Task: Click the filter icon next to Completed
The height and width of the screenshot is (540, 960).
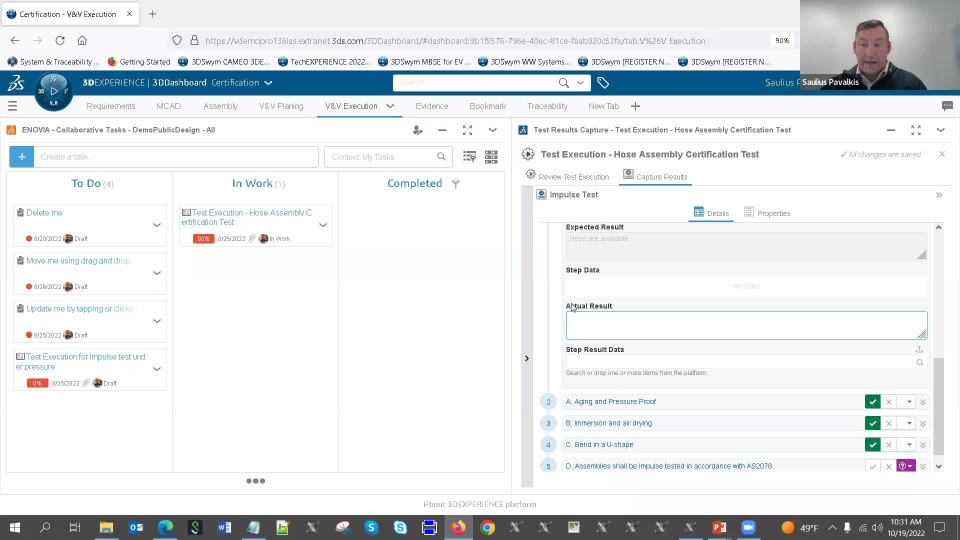Action: [456, 184]
